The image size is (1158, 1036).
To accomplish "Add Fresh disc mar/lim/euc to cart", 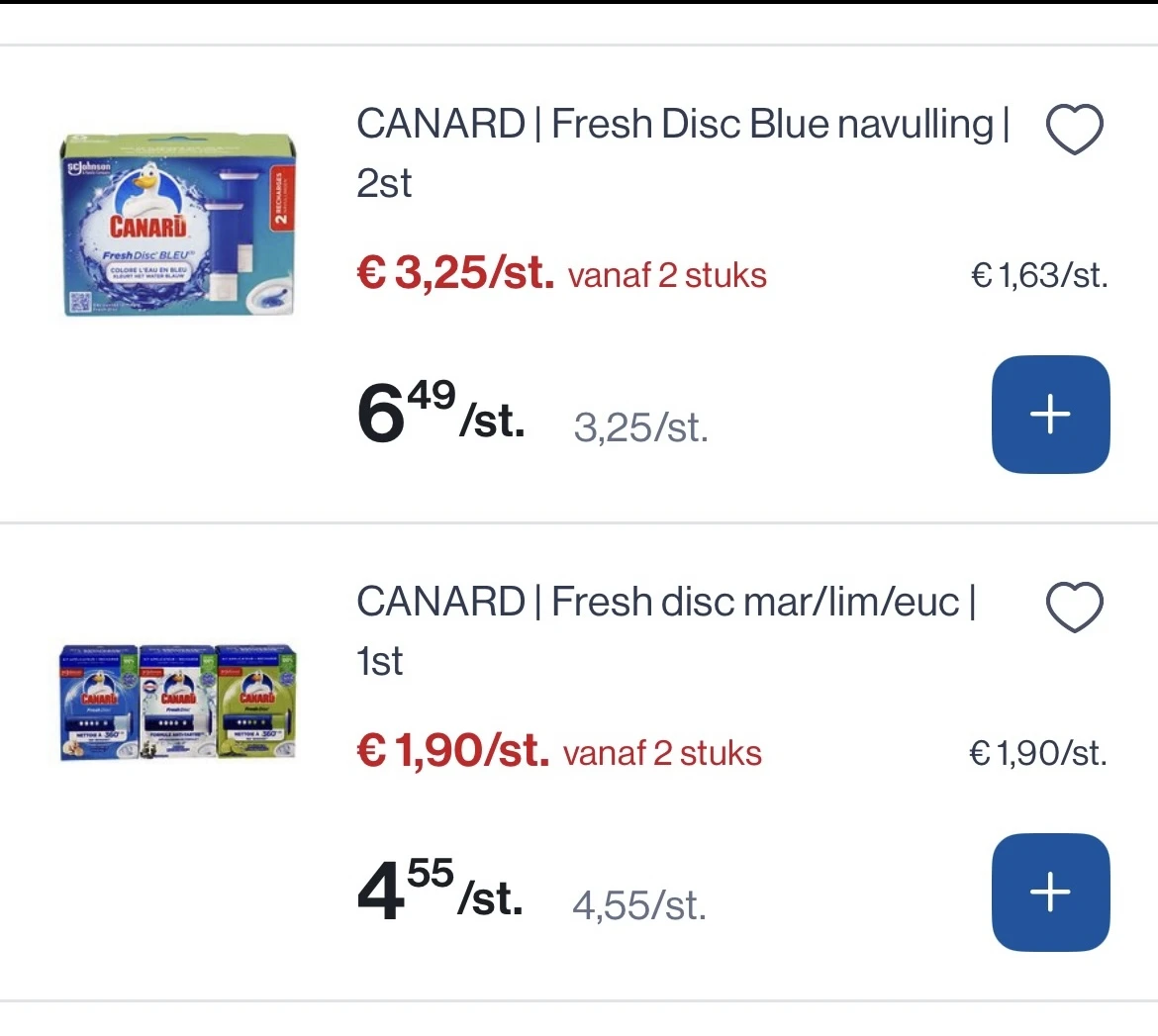I will click(x=1050, y=893).
